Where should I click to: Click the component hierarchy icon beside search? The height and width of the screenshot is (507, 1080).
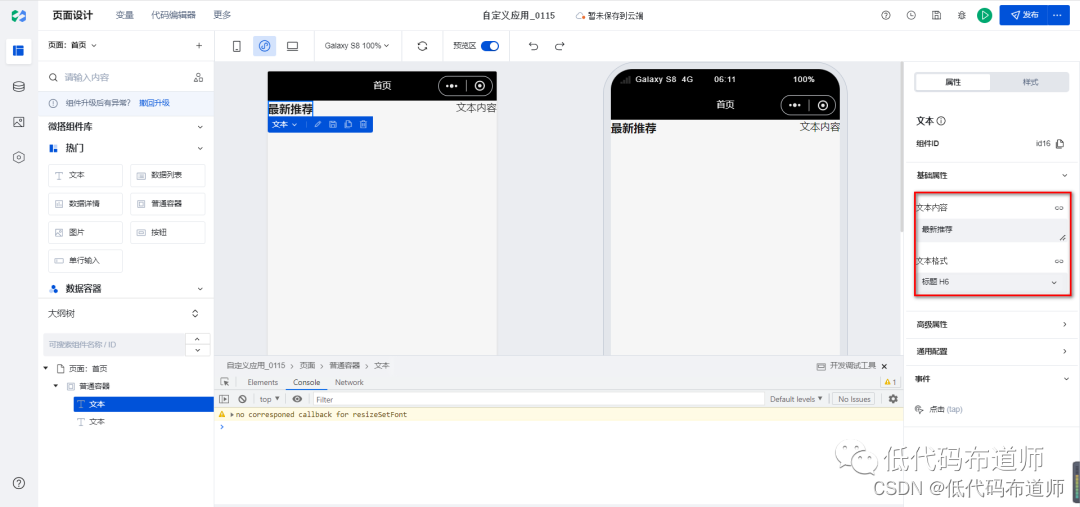[198, 77]
